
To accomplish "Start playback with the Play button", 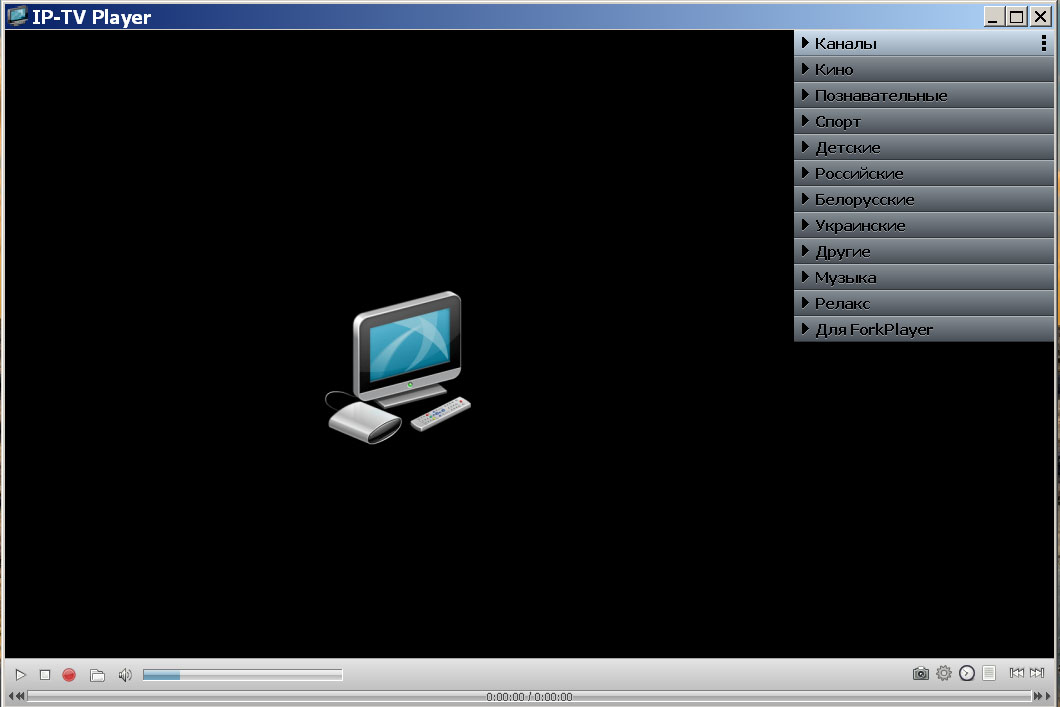I will 20,675.
